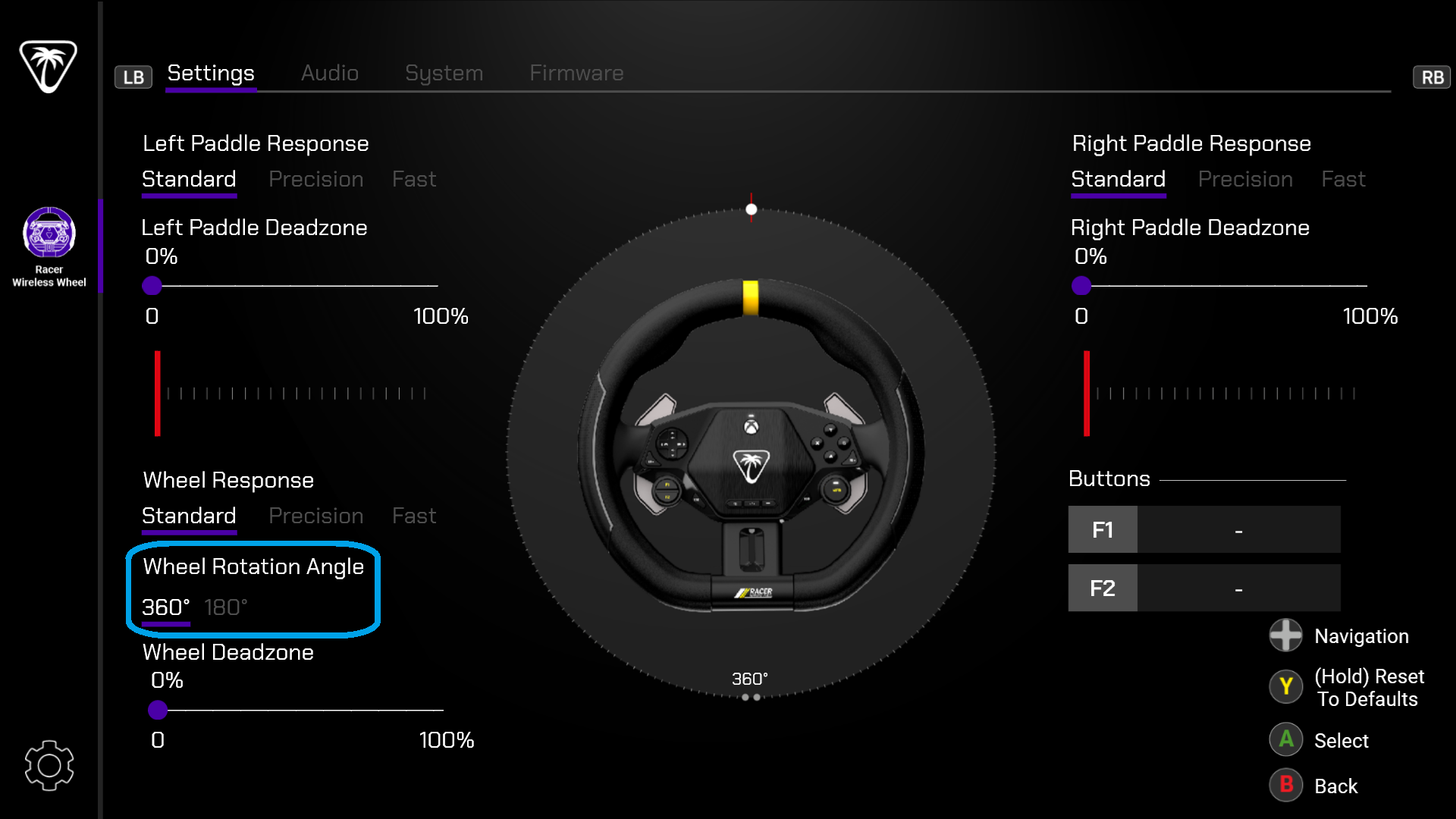The height and width of the screenshot is (819, 1456).
Task: Click the Left Paddle Deadzone 0% value
Action: pos(161,256)
